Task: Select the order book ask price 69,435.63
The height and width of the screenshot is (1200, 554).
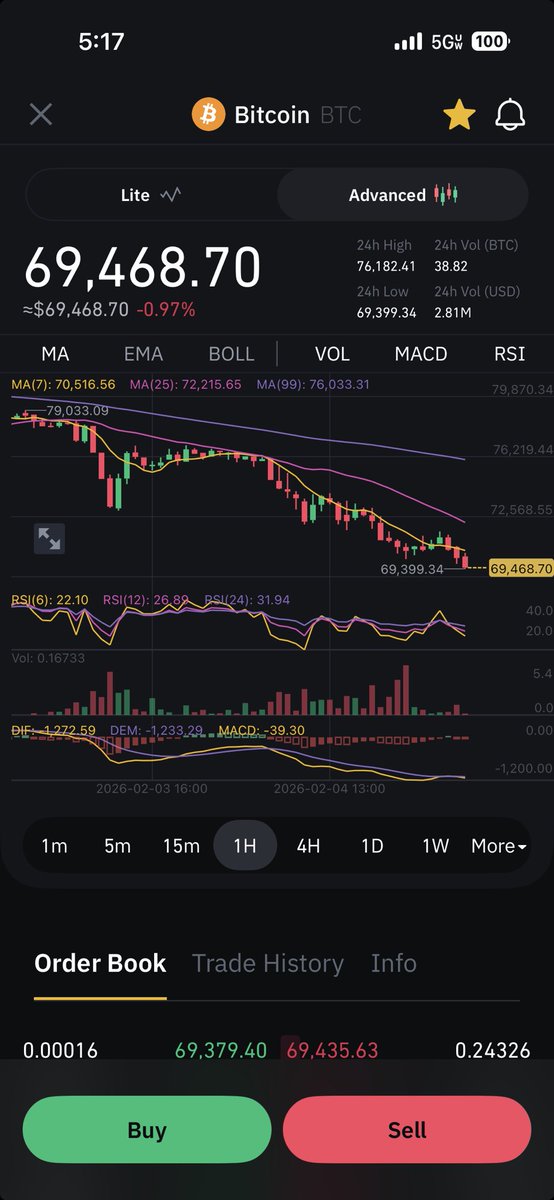Action: [332, 1050]
